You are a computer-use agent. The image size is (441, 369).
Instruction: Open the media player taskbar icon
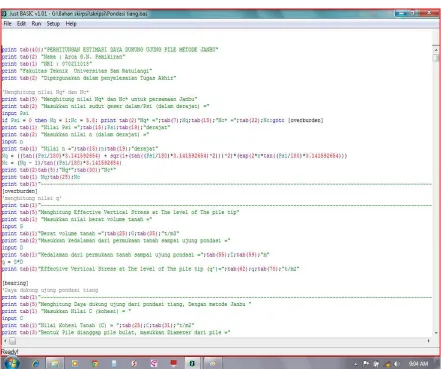(75, 363)
